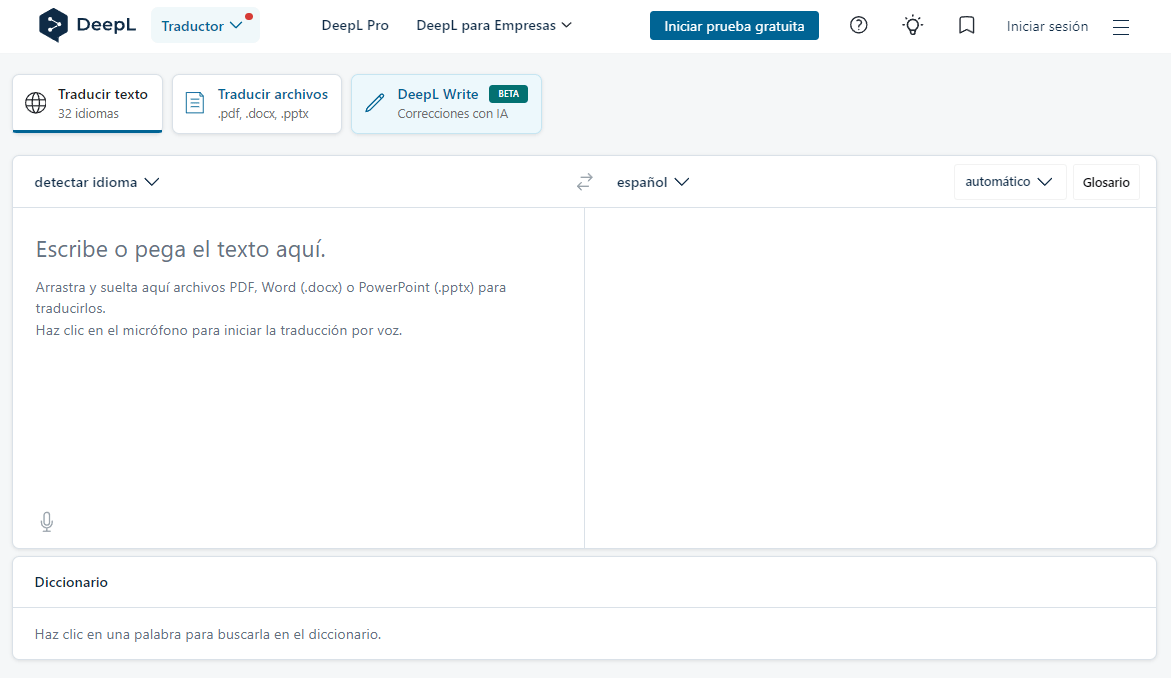Click the DeepL logo
The image size is (1171, 678).
click(87, 25)
